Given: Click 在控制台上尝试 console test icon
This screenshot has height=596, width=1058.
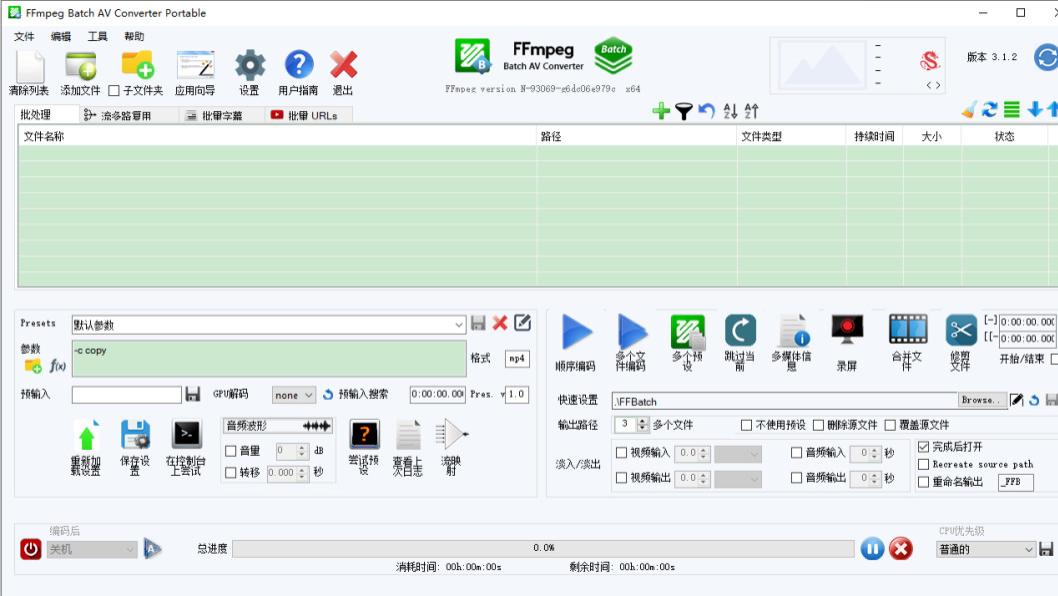Looking at the screenshot, I should [x=187, y=435].
